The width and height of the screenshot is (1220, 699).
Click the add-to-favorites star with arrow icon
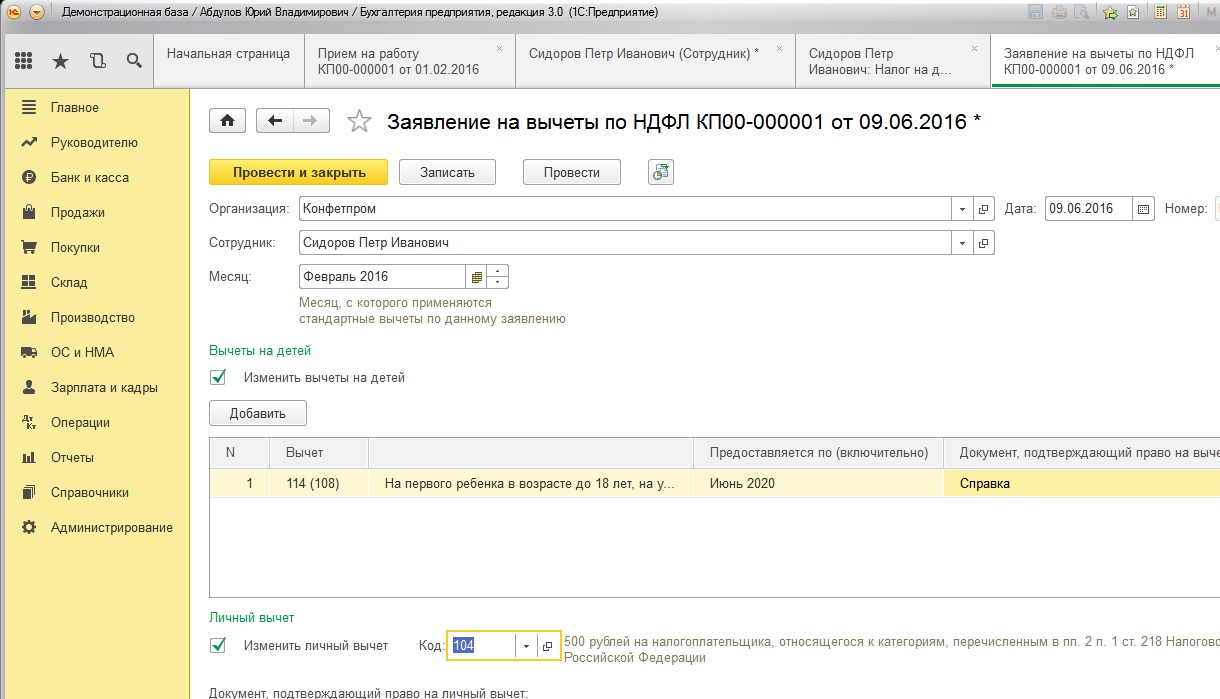pos(1110,13)
